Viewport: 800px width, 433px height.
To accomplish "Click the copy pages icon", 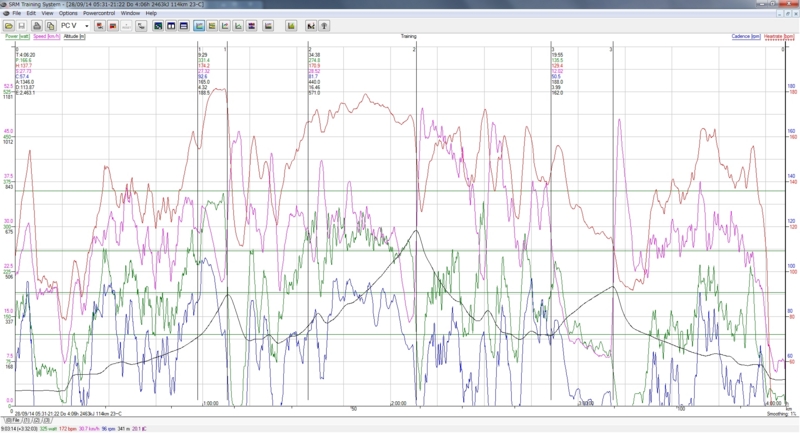I will pyautogui.click(x=50, y=26).
